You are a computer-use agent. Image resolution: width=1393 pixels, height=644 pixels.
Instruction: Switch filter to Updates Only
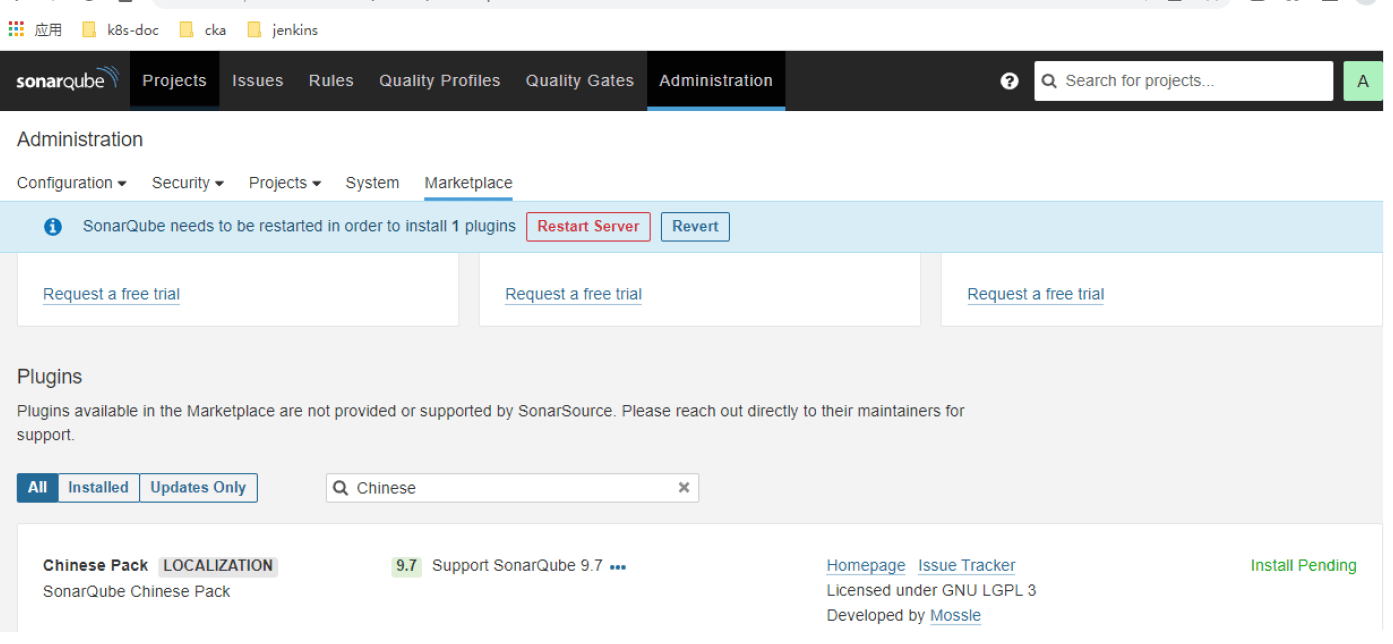[198, 488]
